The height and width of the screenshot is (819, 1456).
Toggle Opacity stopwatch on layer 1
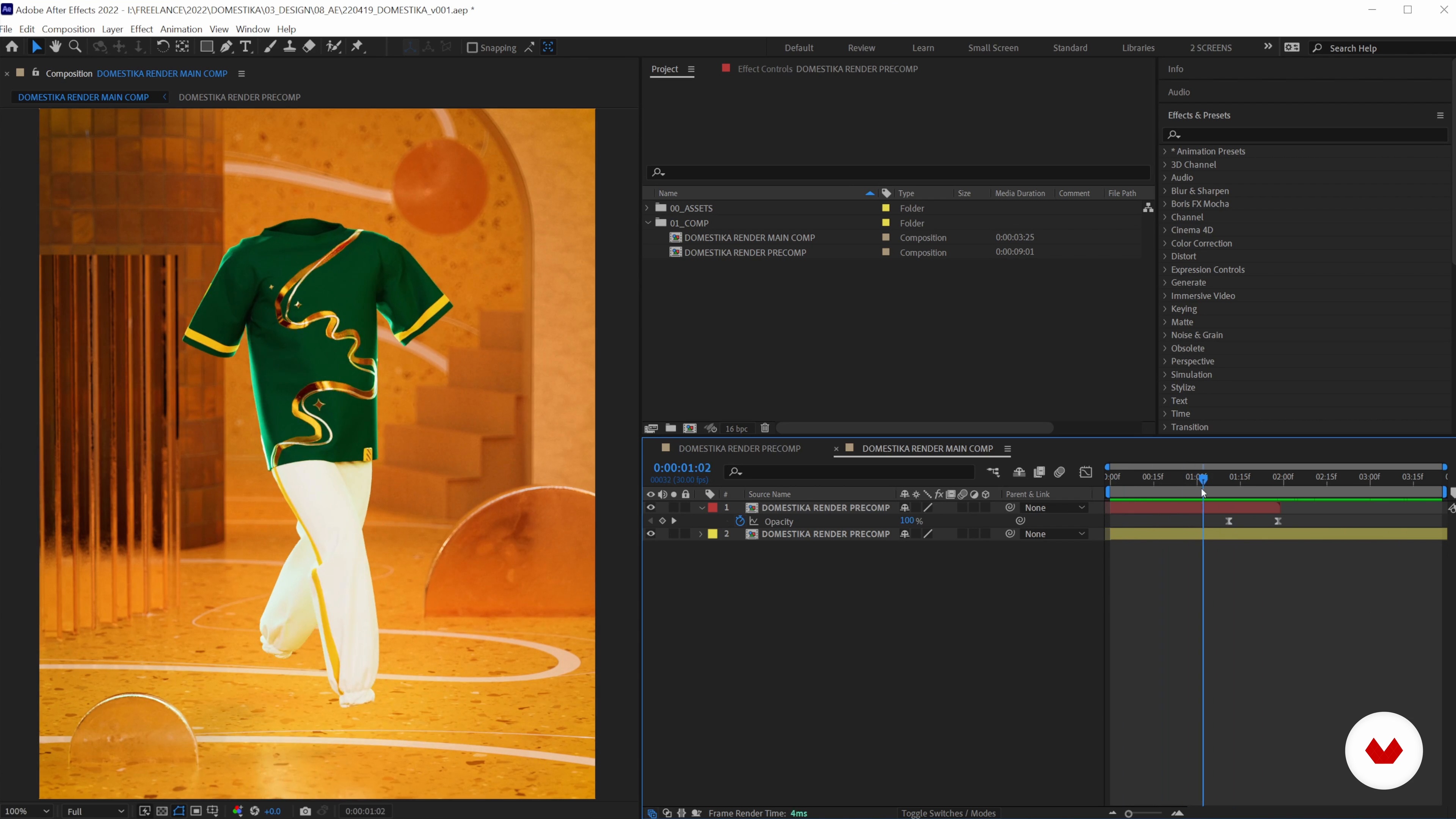[x=739, y=521]
